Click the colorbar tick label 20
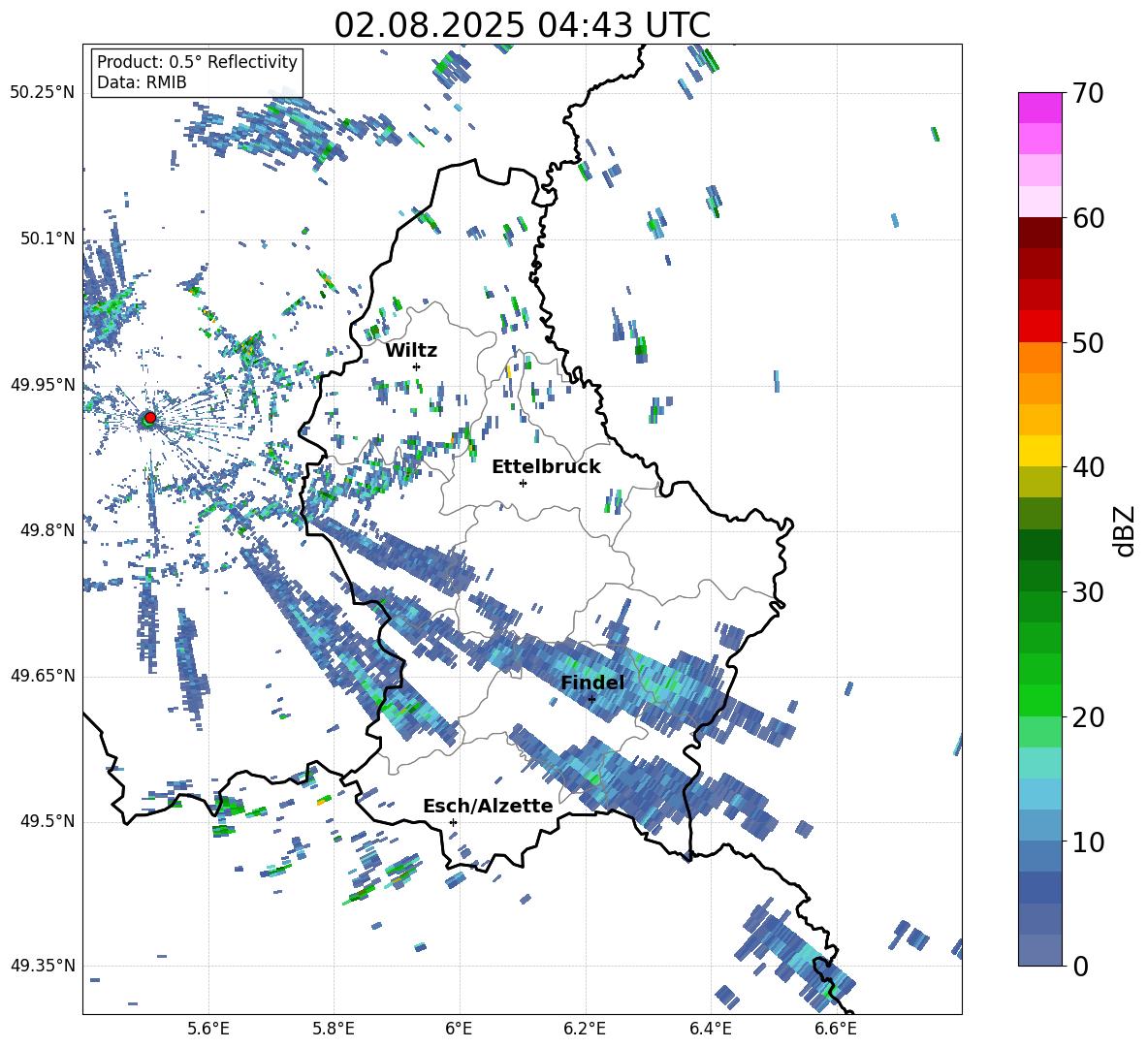 [x=1088, y=716]
